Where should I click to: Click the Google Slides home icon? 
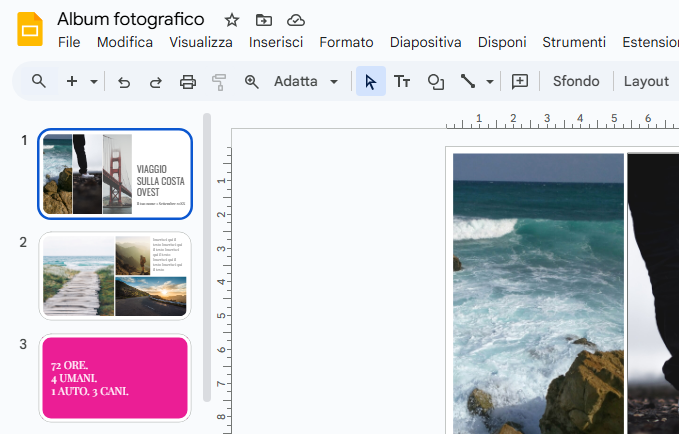pos(29,29)
